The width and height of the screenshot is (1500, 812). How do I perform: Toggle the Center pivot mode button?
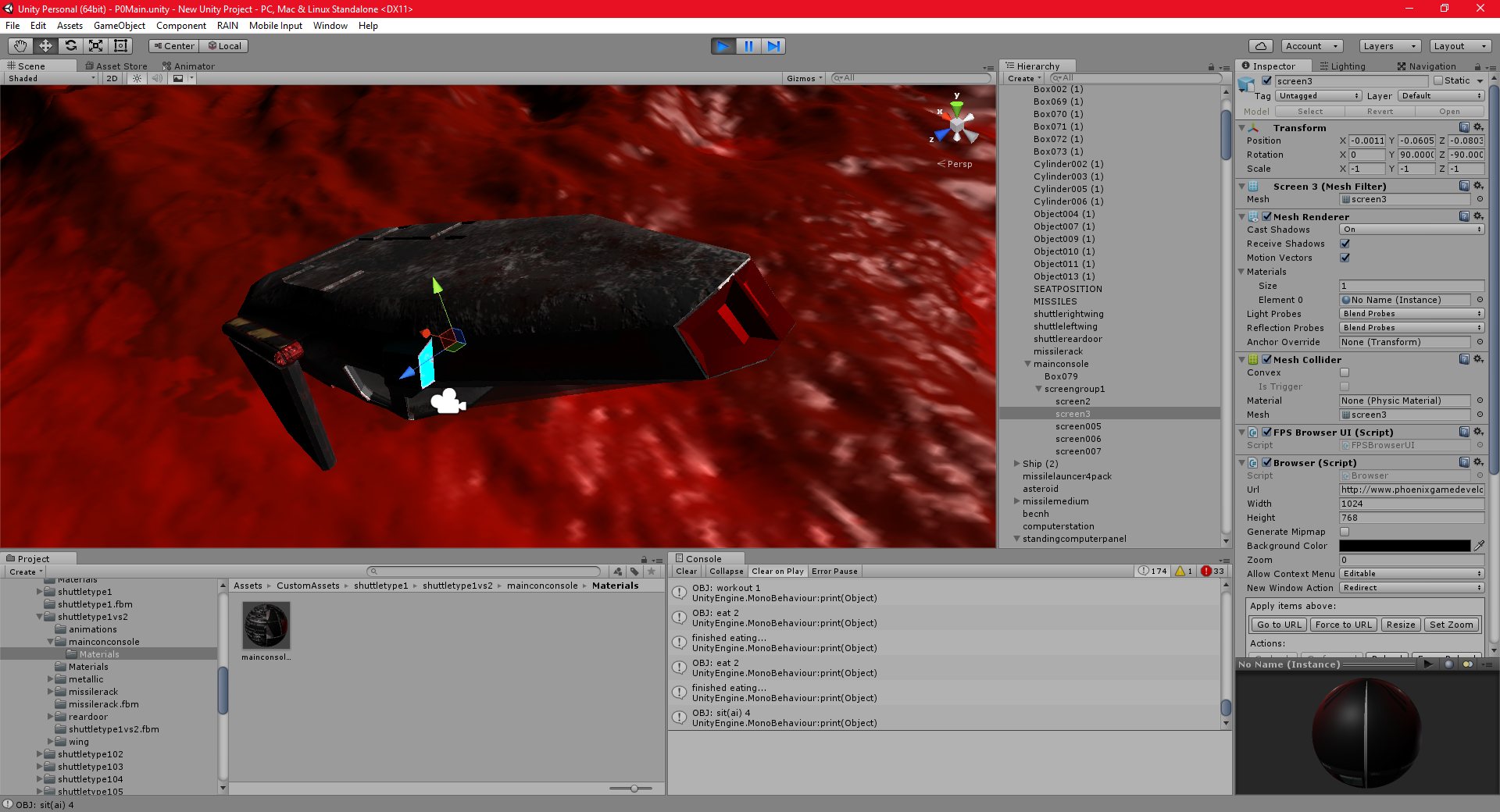(173, 46)
